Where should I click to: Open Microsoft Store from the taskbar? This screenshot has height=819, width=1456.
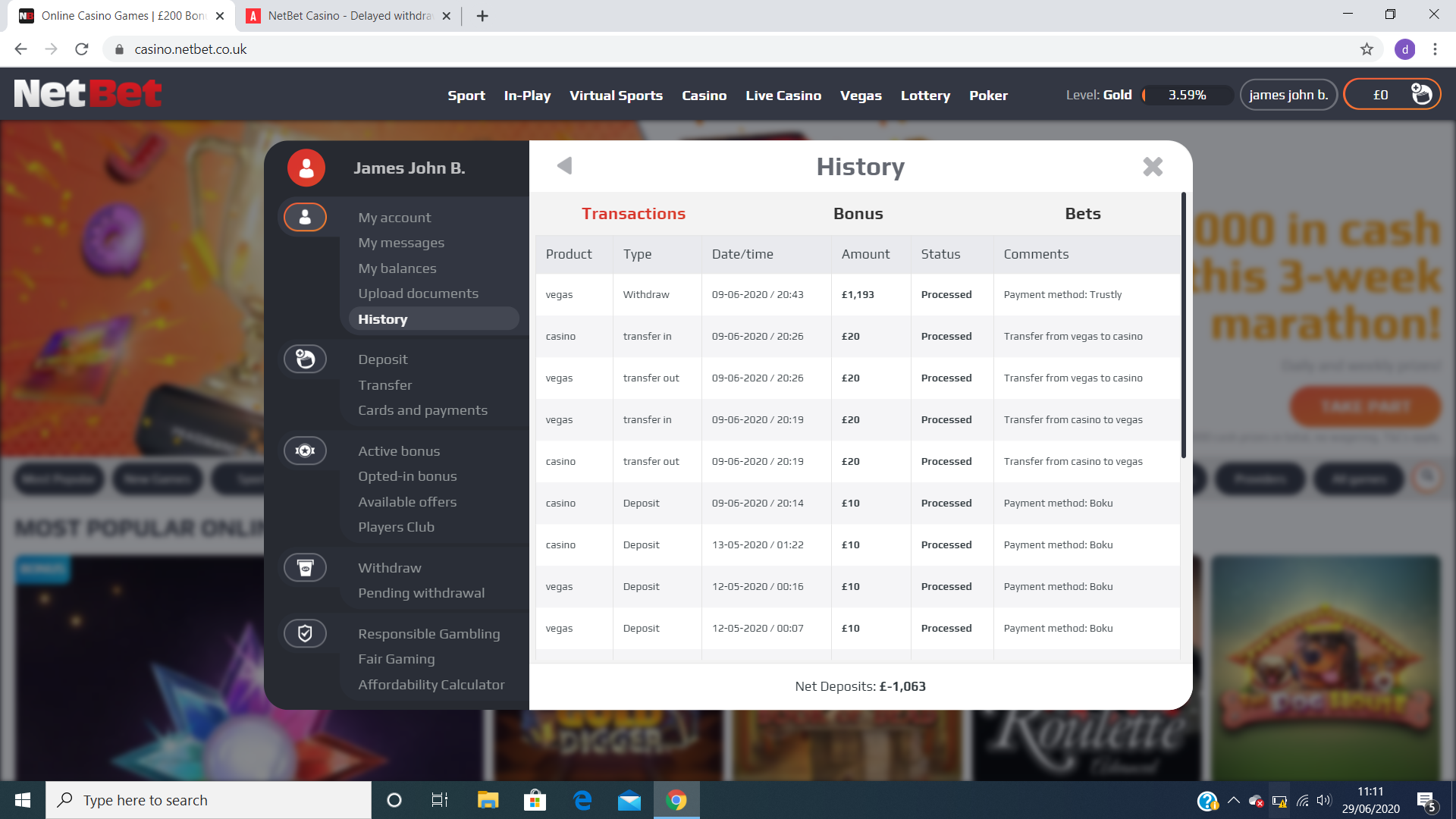[535, 800]
